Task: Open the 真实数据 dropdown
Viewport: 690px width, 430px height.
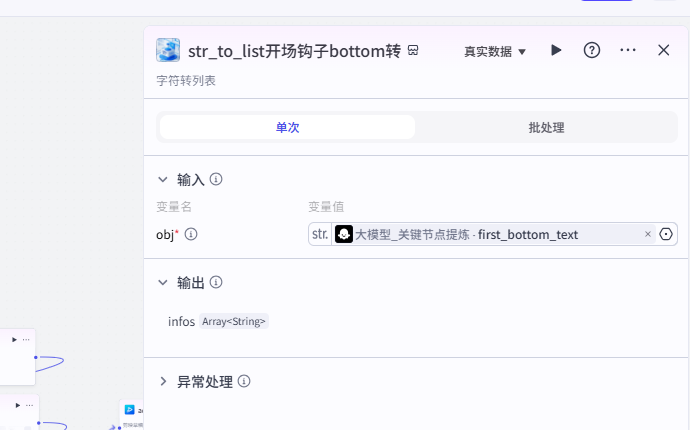Action: click(495, 51)
